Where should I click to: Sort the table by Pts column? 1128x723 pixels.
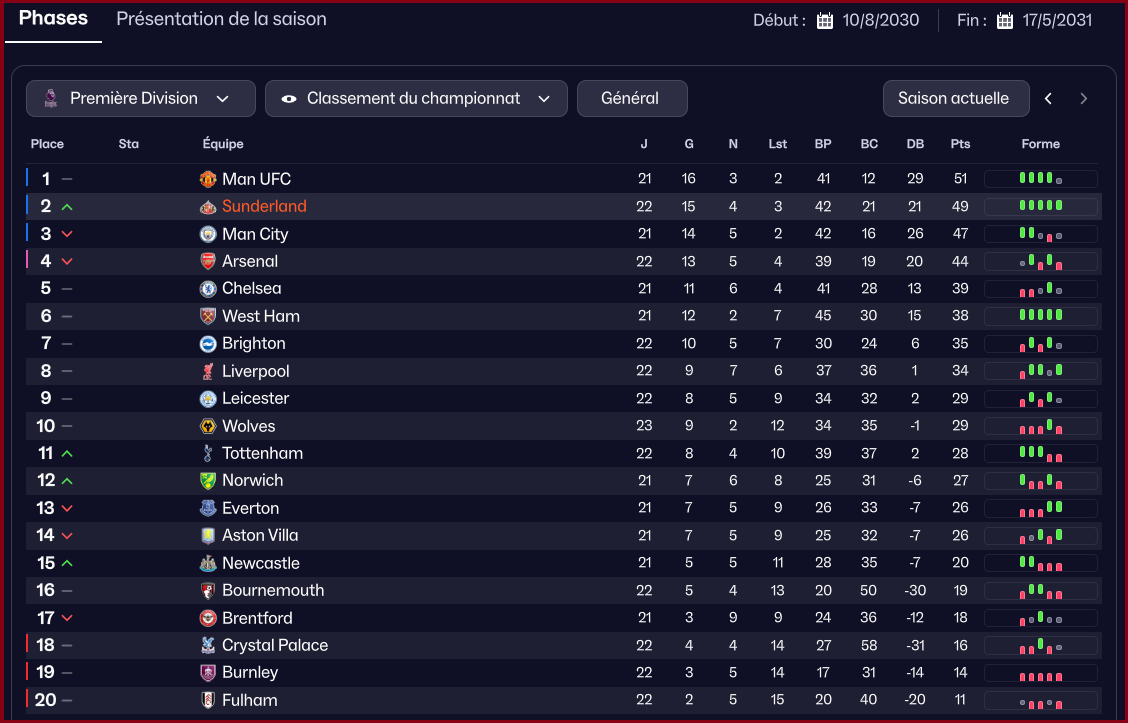tap(960, 144)
